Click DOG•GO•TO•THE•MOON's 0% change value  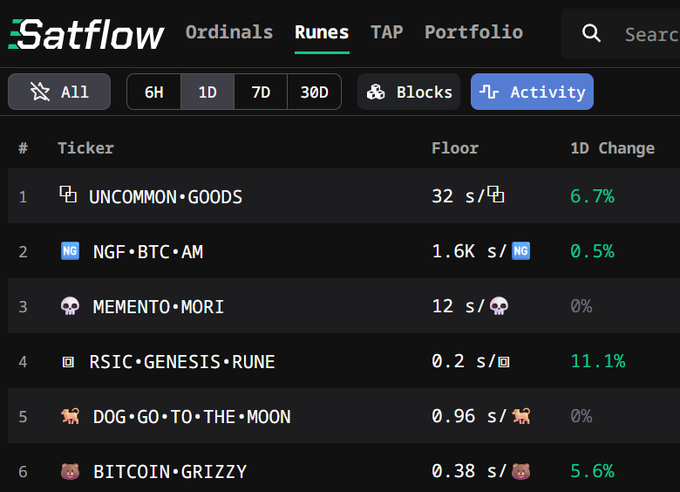point(581,416)
